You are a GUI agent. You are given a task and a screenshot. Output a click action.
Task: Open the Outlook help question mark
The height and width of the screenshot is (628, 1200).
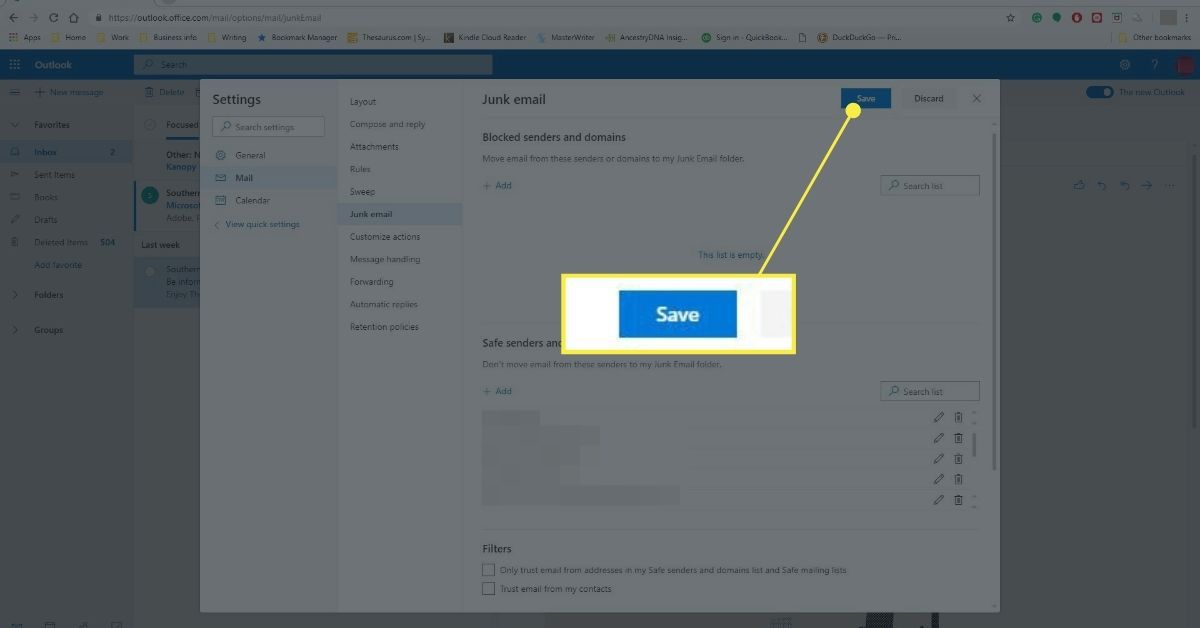pos(1155,65)
